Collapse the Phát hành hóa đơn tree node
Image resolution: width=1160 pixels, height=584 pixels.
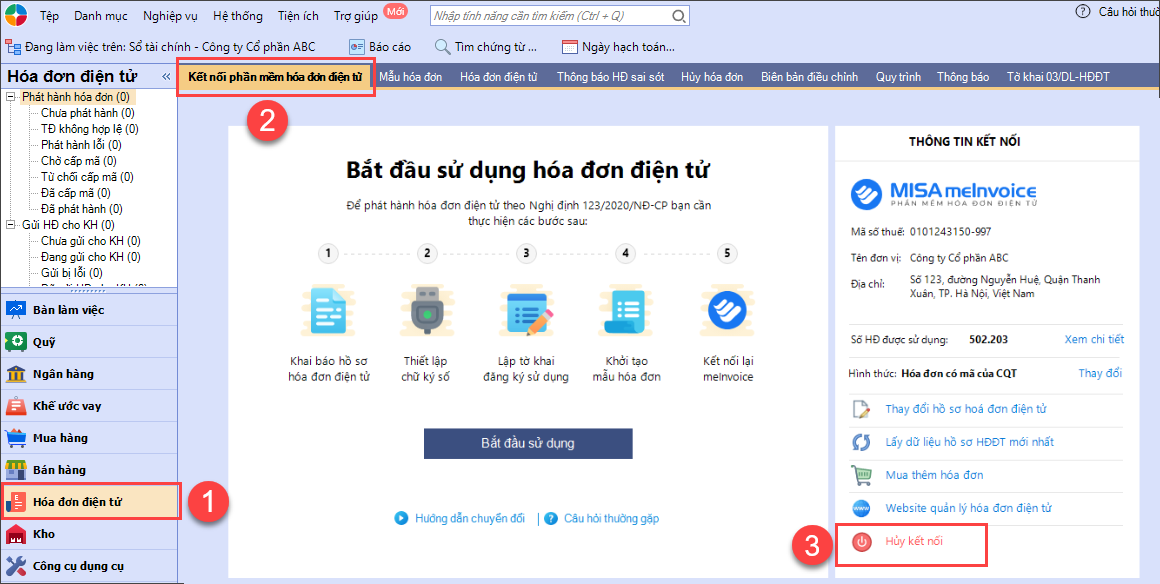coord(10,97)
